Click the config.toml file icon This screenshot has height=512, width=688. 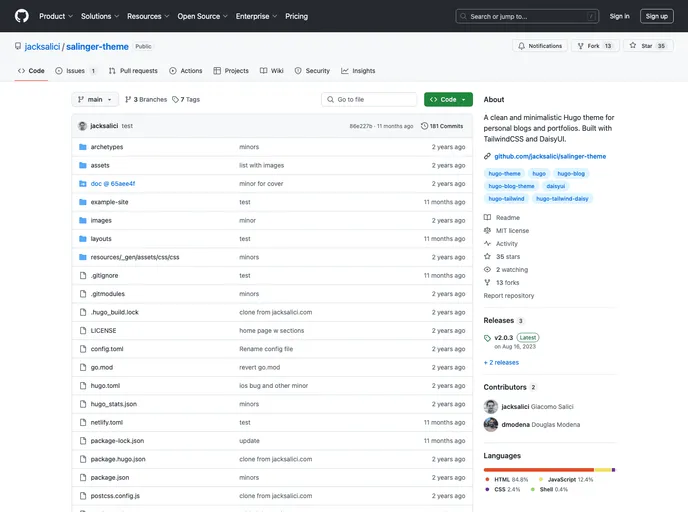pyautogui.click(x=82, y=349)
